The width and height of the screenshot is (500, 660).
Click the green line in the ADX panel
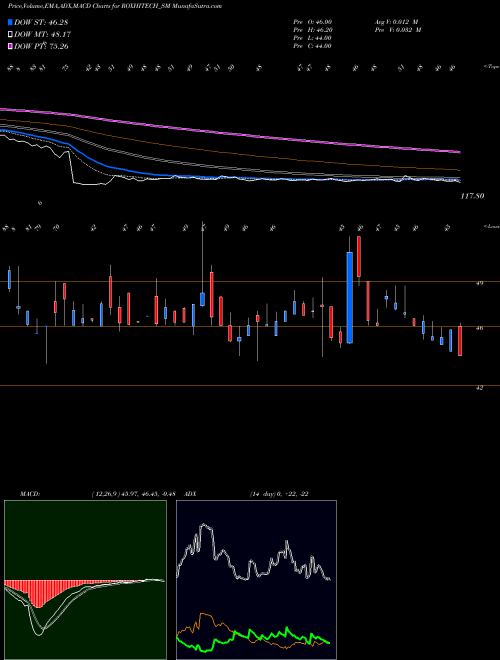pos(253,639)
